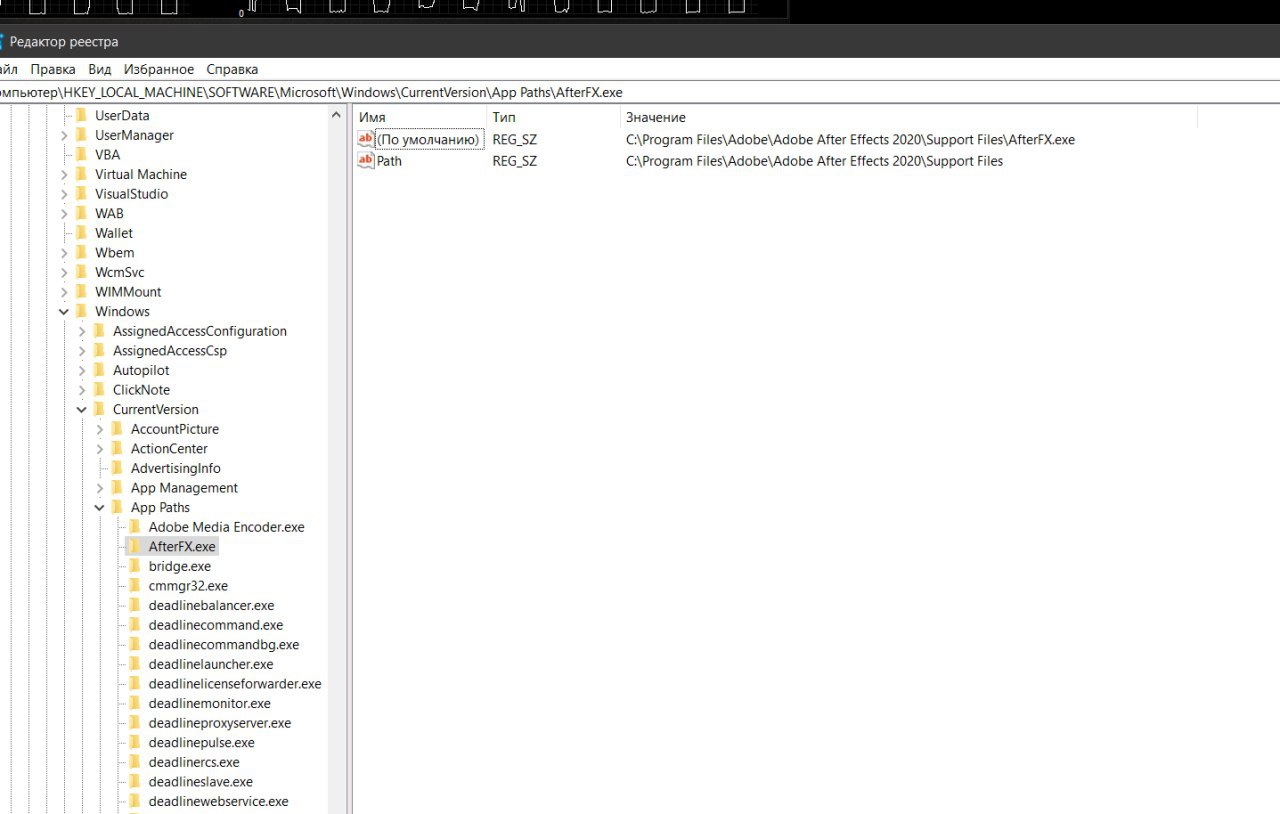The width and height of the screenshot is (1280, 814).
Task: Expand the WAB key
Action: point(65,213)
